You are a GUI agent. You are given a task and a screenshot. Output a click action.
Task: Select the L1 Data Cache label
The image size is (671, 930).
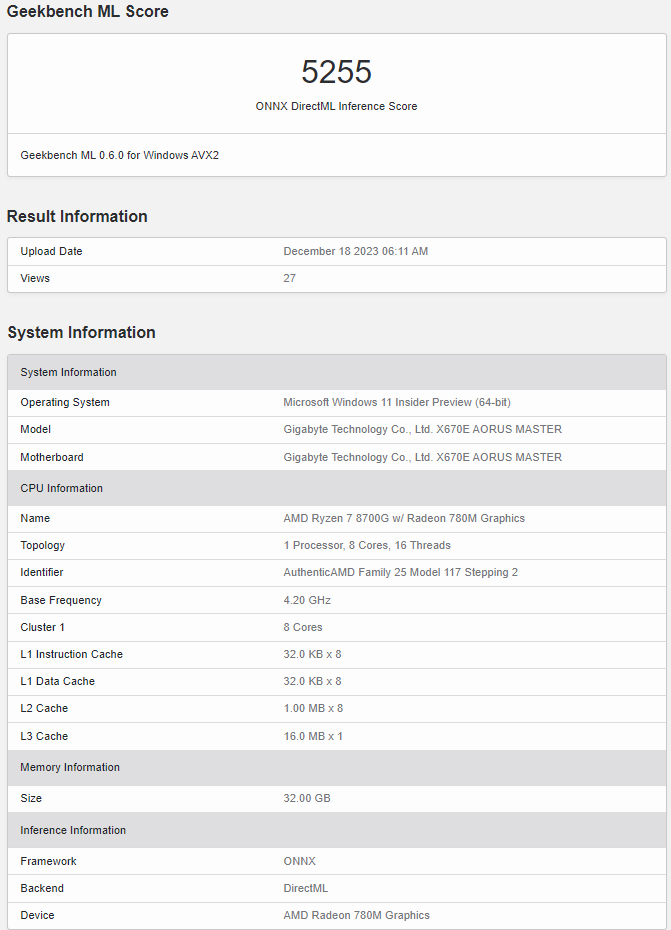coord(58,681)
